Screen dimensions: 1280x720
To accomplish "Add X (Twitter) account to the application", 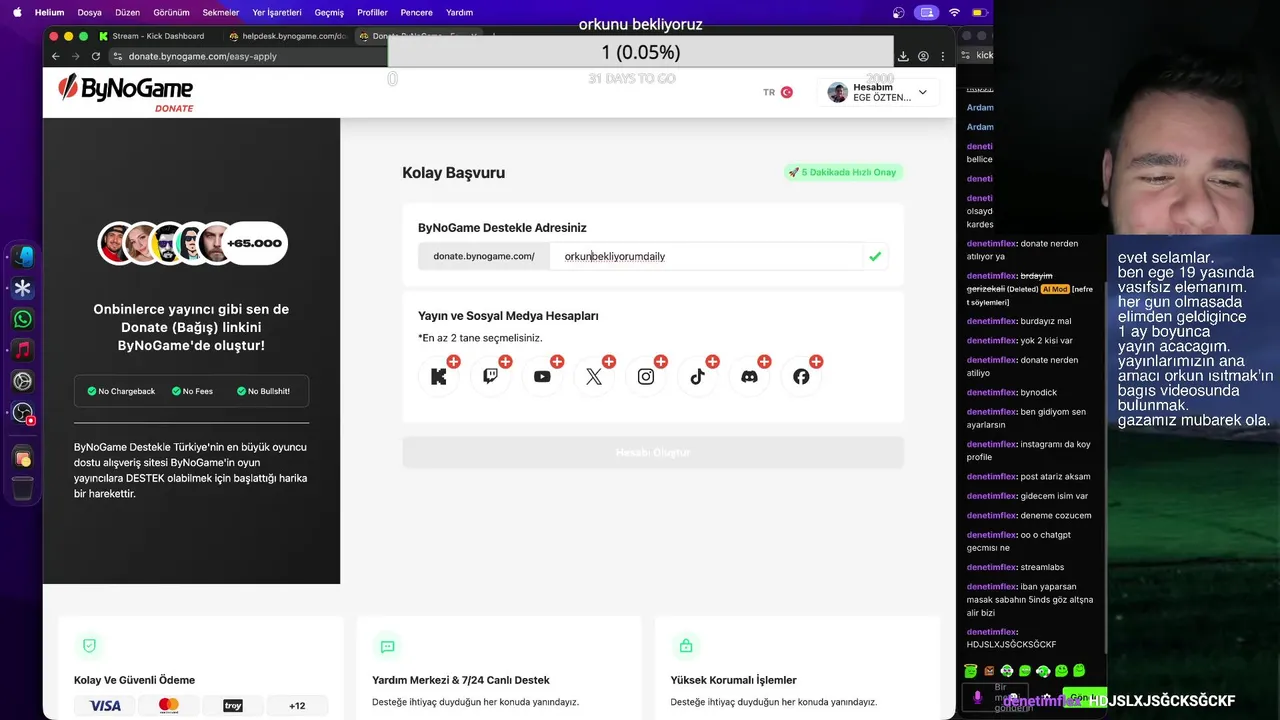I will pyautogui.click(x=594, y=376).
